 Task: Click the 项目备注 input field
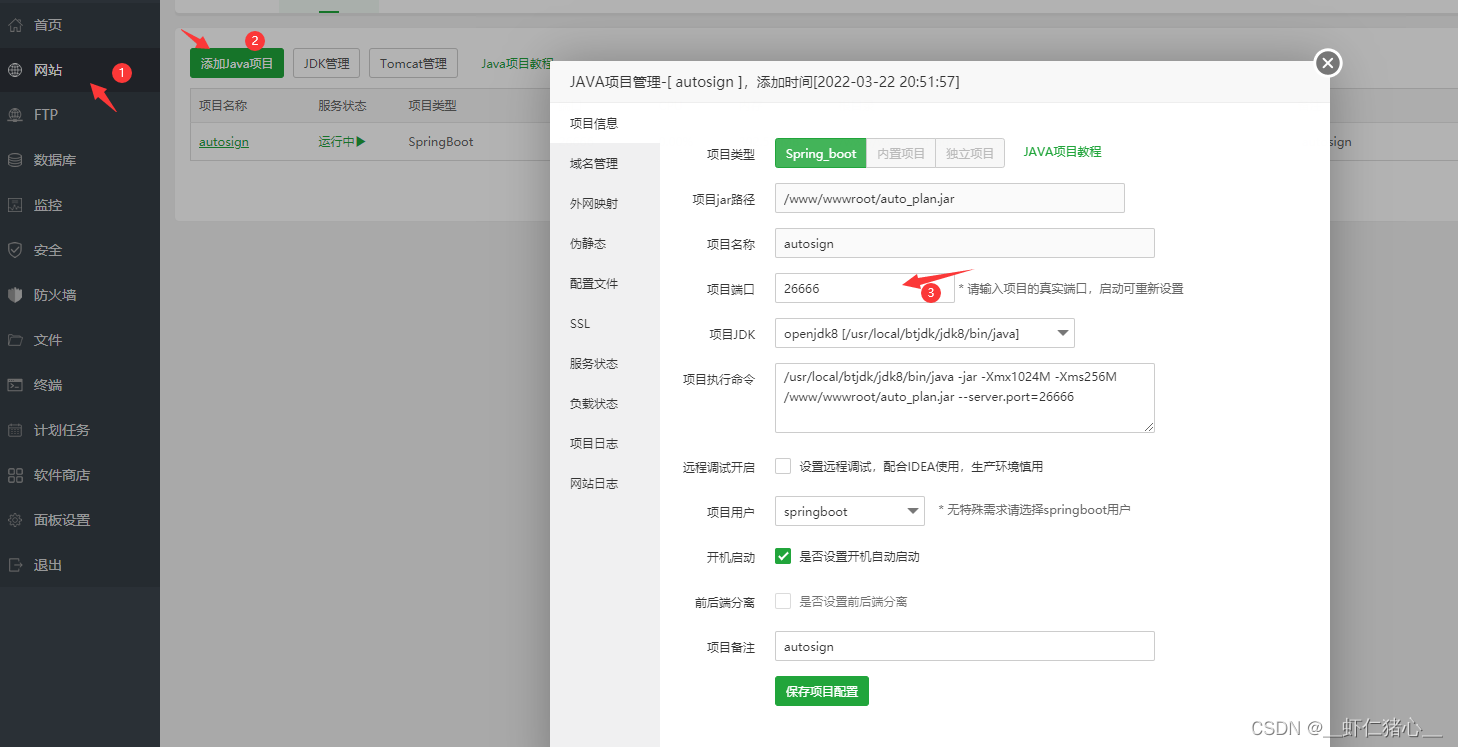(965, 646)
